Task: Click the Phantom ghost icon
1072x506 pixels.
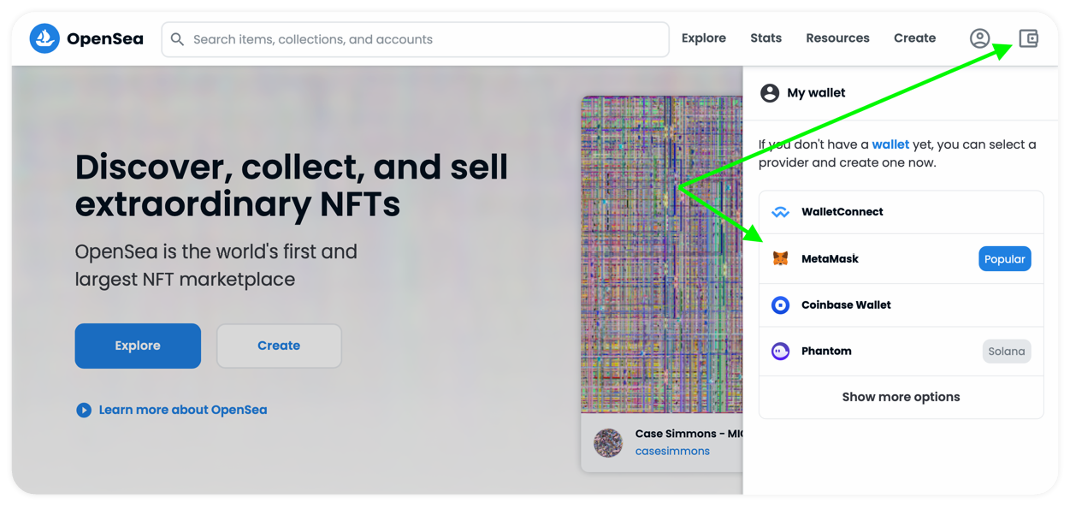Action: pyautogui.click(x=780, y=351)
